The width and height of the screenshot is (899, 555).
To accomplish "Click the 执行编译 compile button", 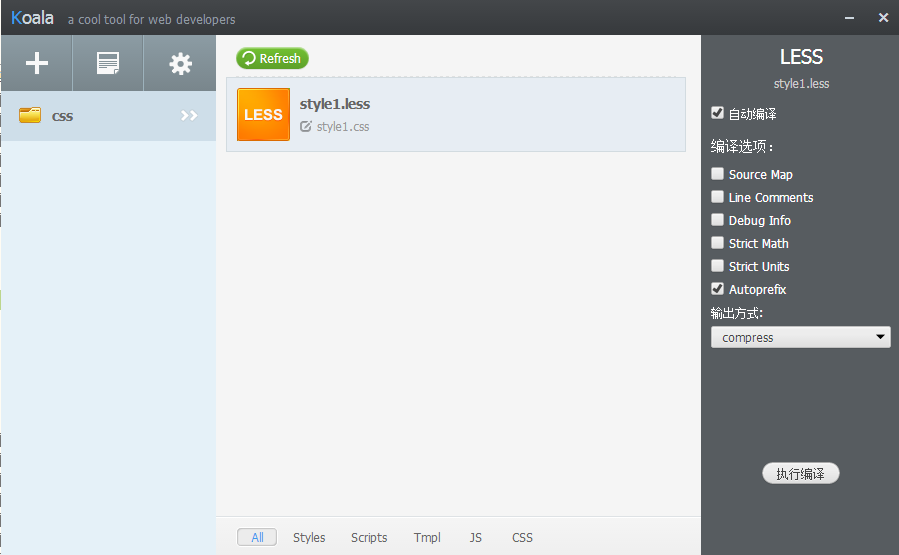I will coord(800,474).
